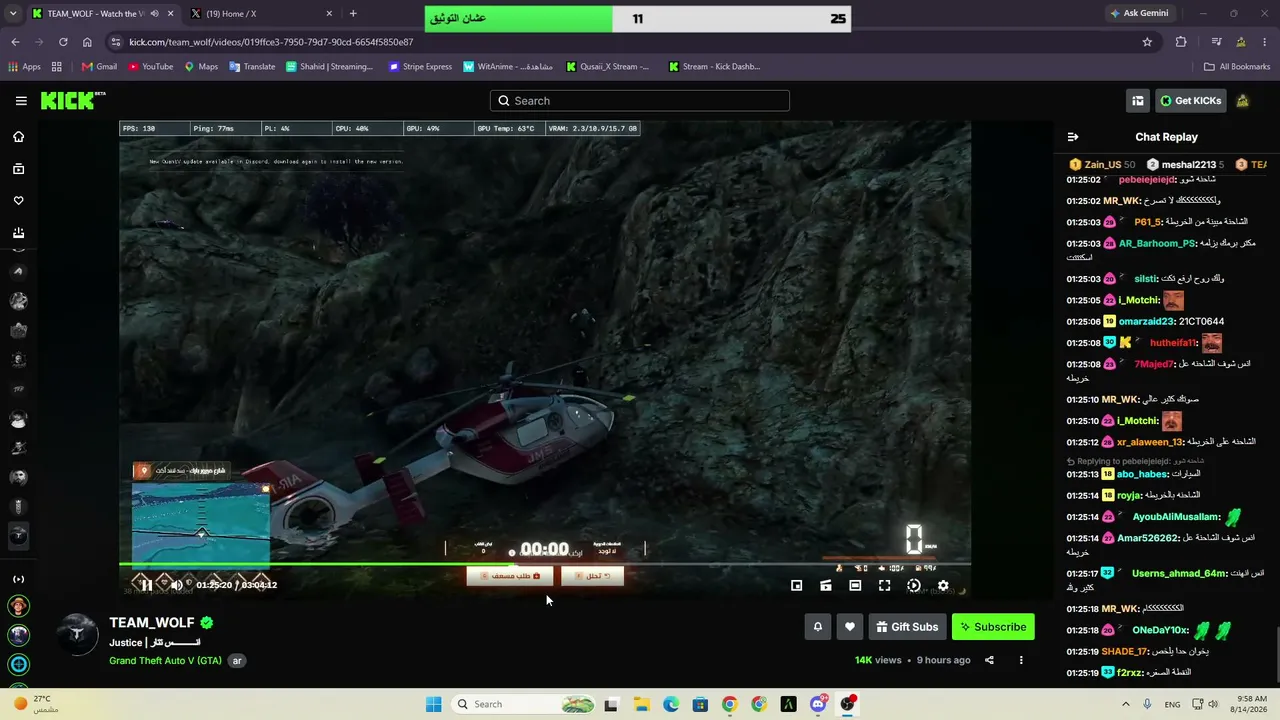
Task: Open the Stripe Express bookmark
Action: [419, 67]
